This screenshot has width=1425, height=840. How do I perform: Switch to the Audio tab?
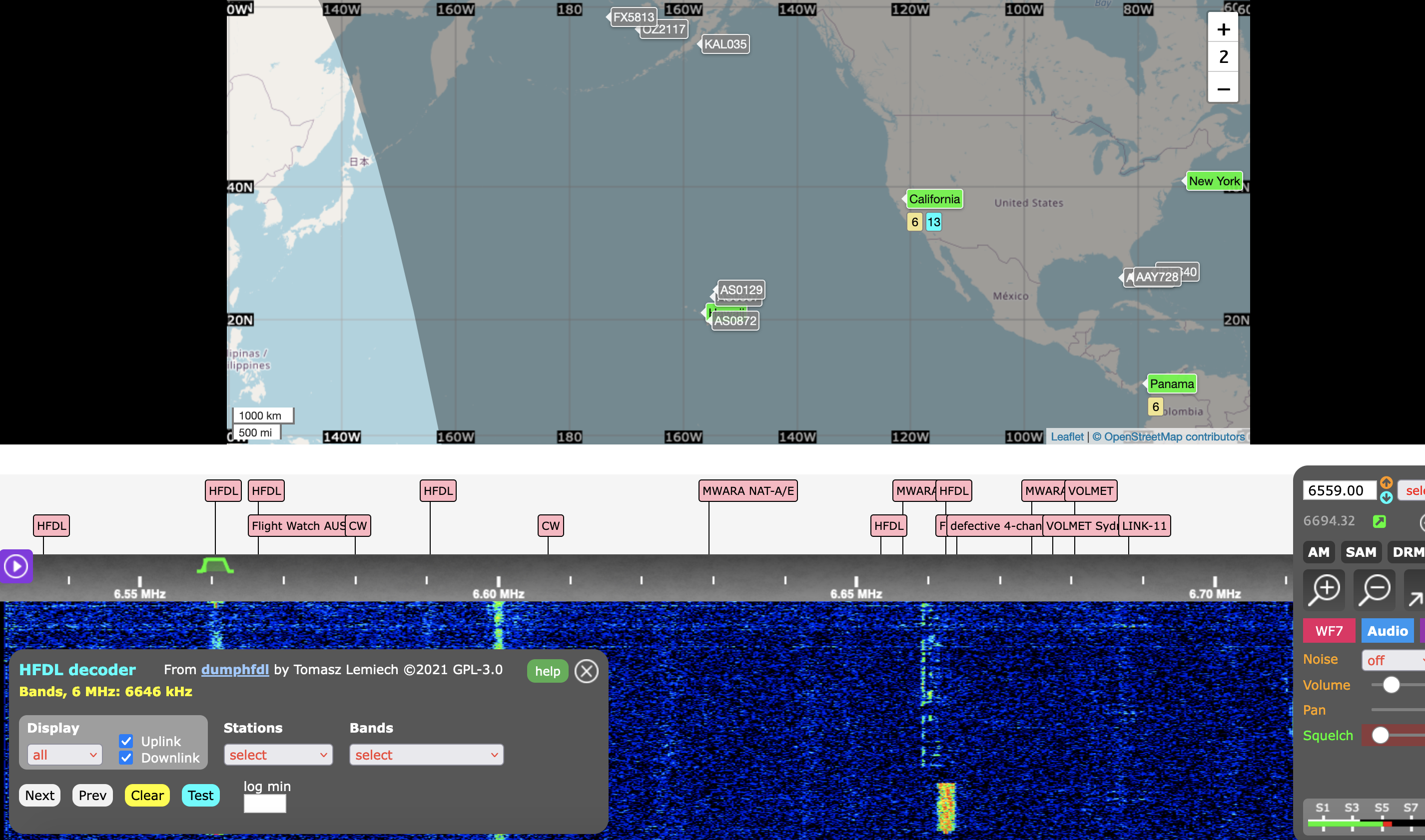[1387, 631]
